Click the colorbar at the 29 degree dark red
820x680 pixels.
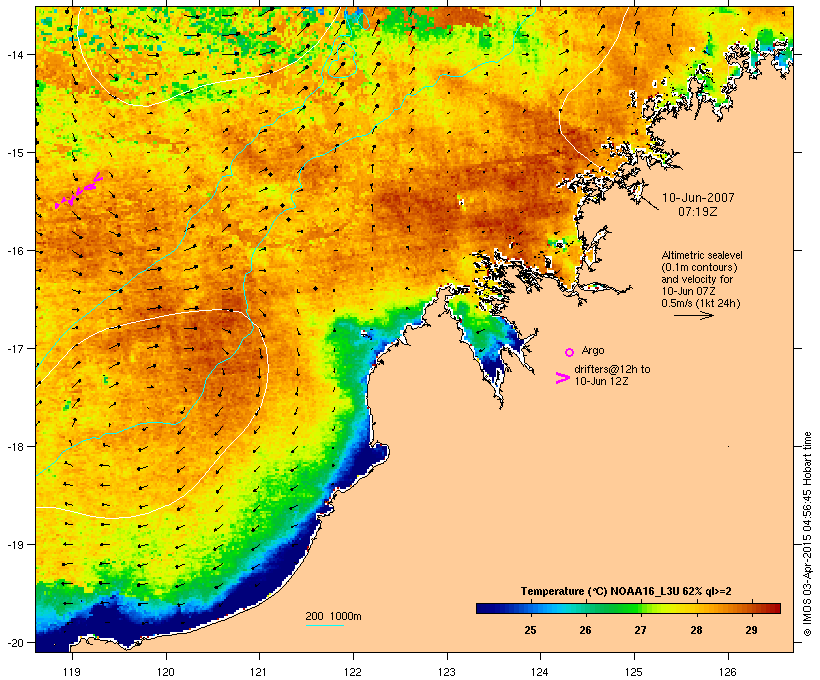point(751,608)
